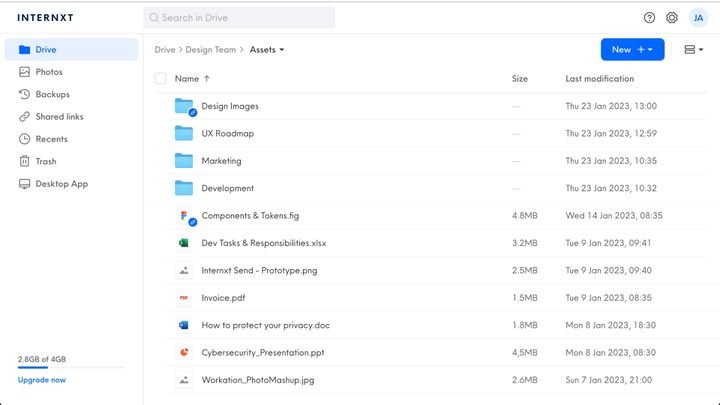This screenshot has width=720, height=405.
Task: Click the JA user avatar
Action: coord(698,18)
